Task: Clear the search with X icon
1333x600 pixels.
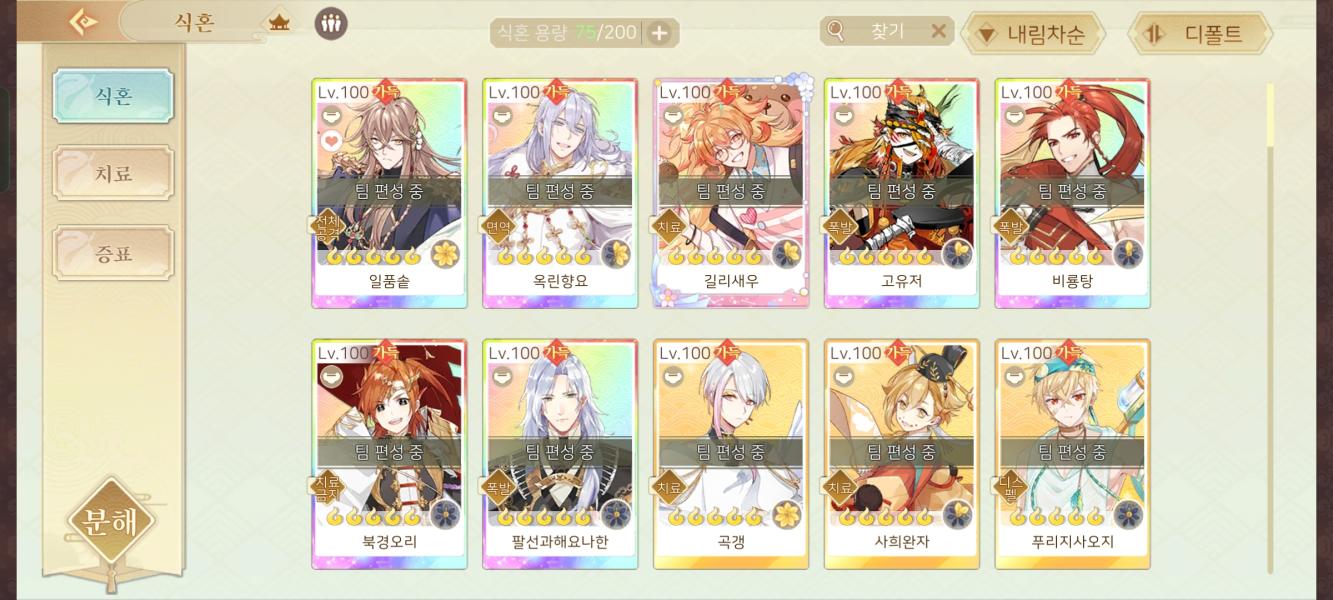Action: click(x=938, y=31)
